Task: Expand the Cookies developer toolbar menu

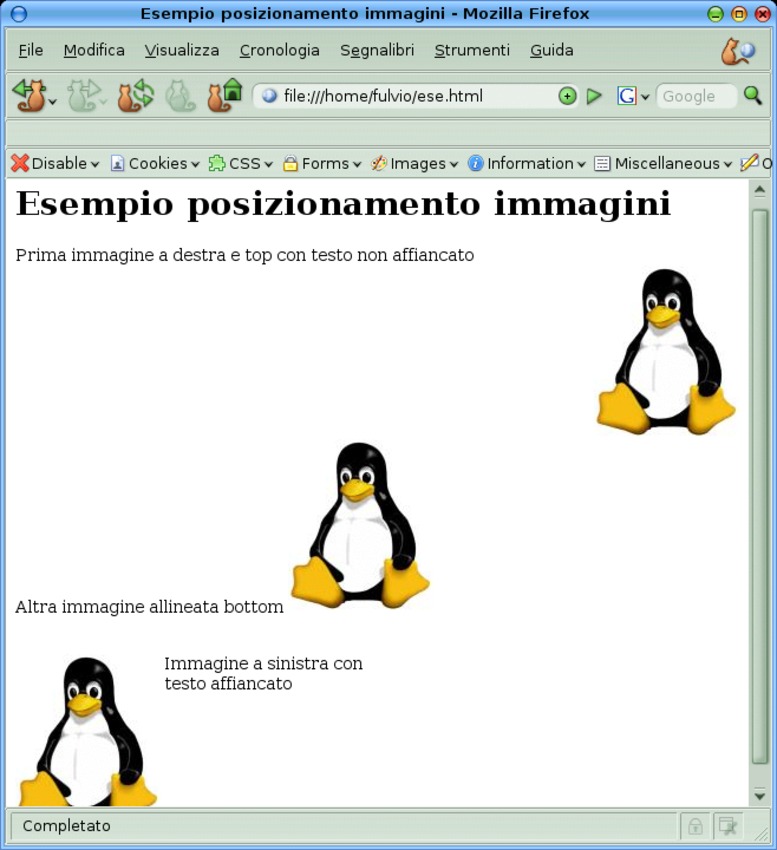Action: point(155,163)
